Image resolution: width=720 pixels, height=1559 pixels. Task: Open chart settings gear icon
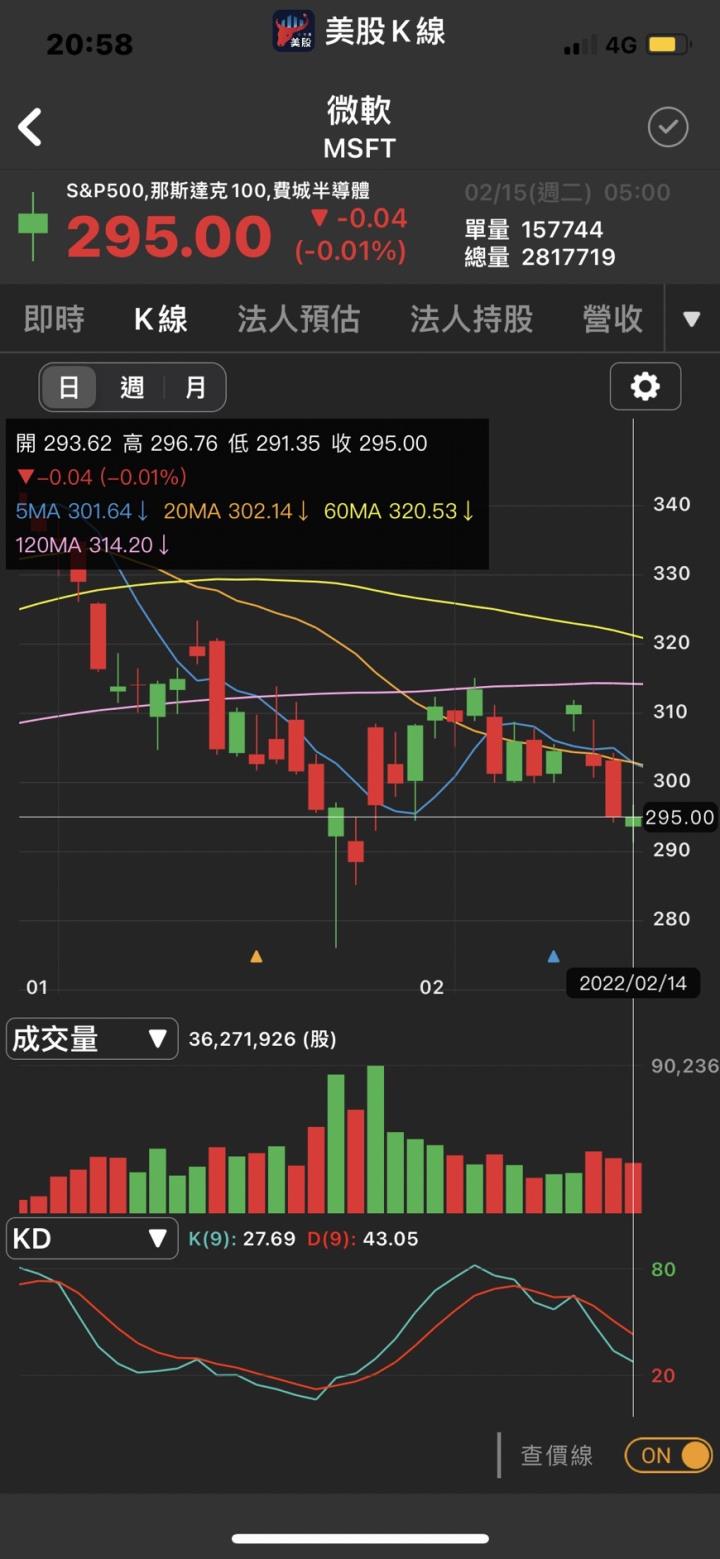click(645, 386)
